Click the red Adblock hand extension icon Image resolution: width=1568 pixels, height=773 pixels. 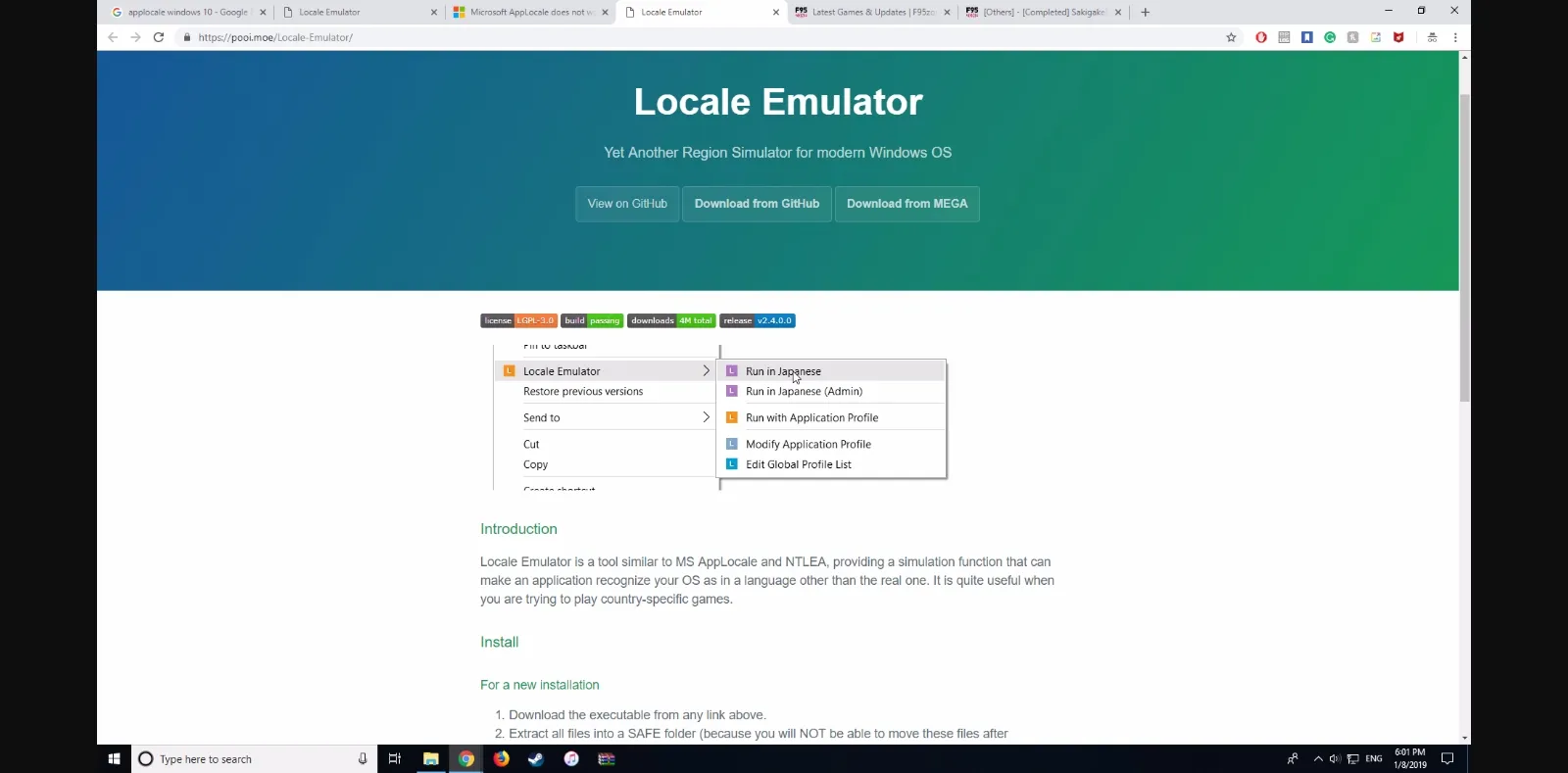point(1261,37)
